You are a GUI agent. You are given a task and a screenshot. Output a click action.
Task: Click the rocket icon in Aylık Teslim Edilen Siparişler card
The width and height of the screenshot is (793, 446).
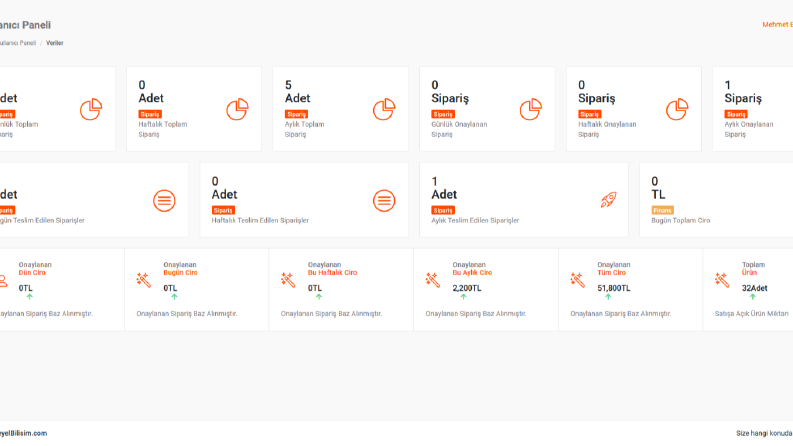click(x=608, y=200)
